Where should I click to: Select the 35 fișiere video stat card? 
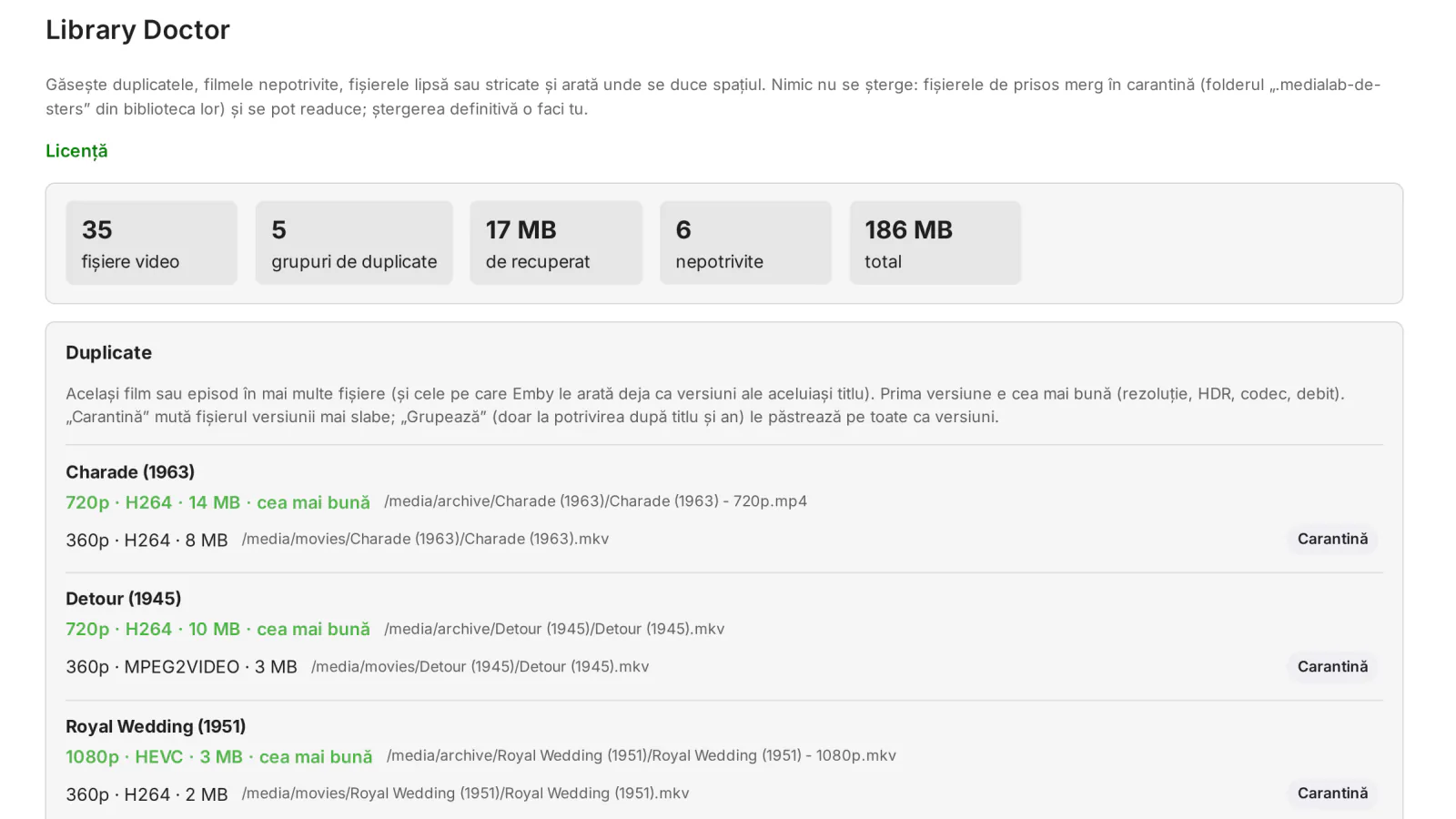point(151,243)
